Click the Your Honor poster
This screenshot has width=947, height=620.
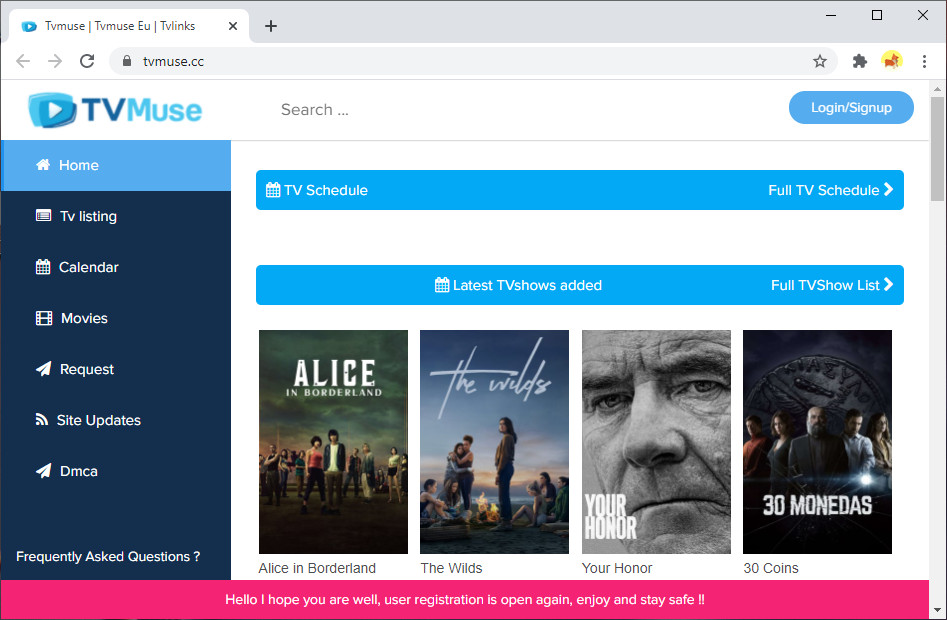tap(656, 441)
